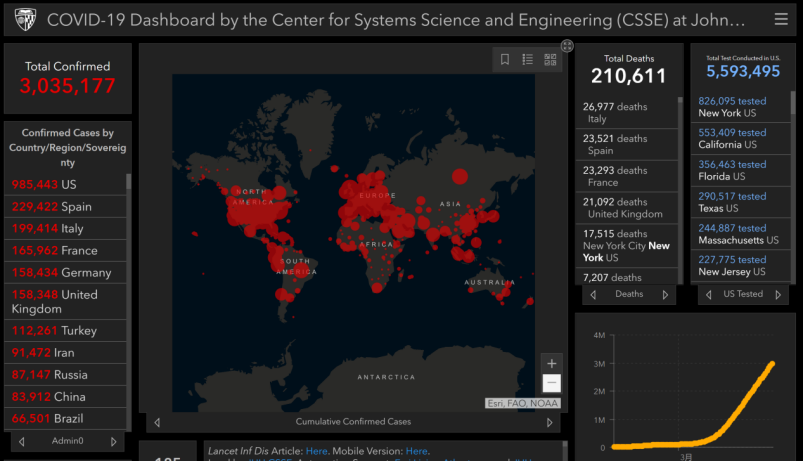Screen dimensions: 804x461
Task: Click the 5,593,495 total tests figure
Action: 743,71
